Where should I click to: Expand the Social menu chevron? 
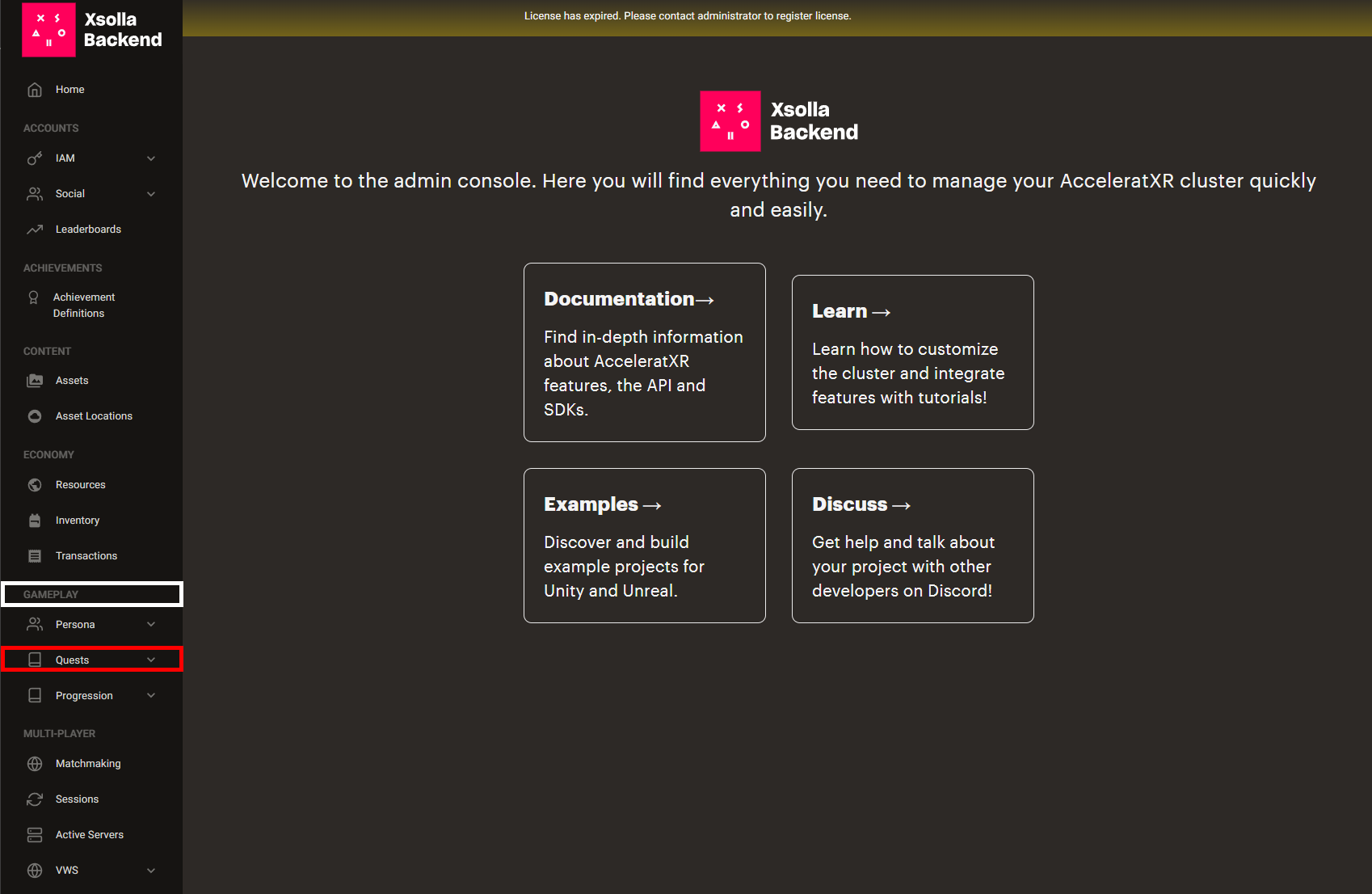click(151, 194)
